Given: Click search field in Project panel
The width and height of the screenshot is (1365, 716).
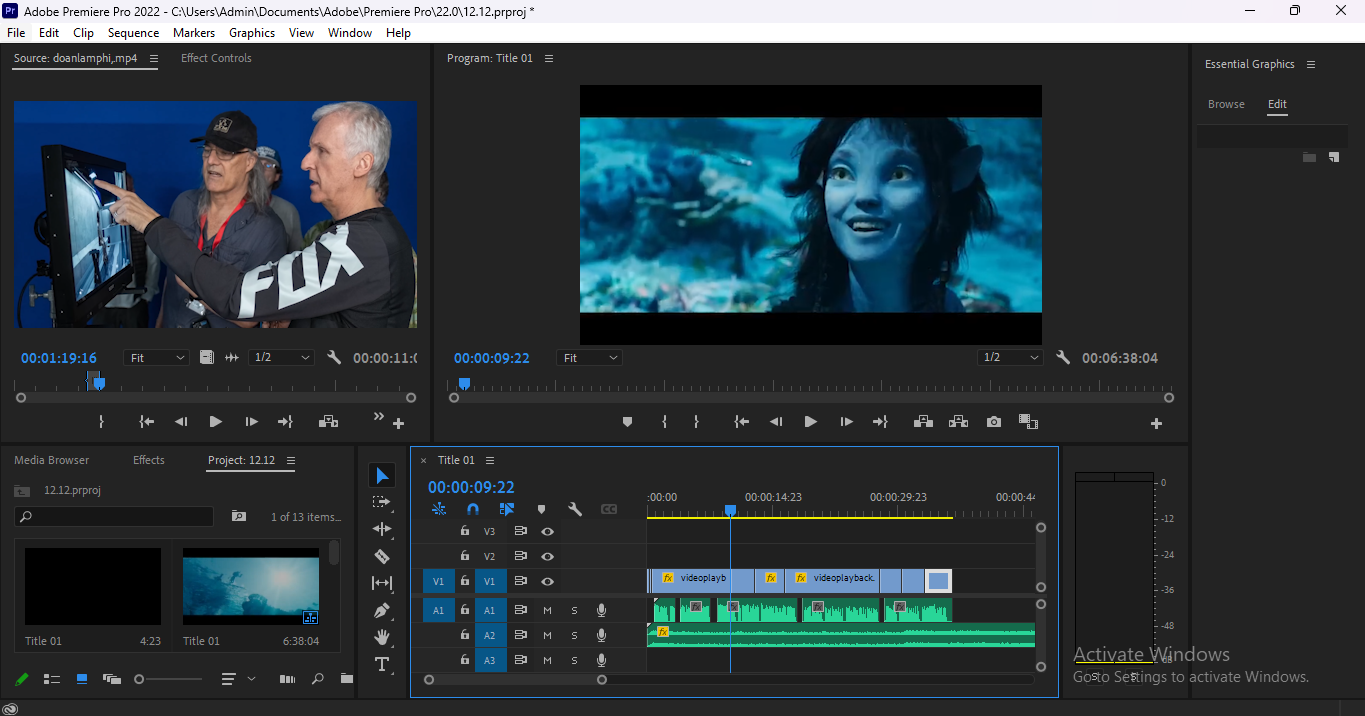Looking at the screenshot, I should point(114,517).
